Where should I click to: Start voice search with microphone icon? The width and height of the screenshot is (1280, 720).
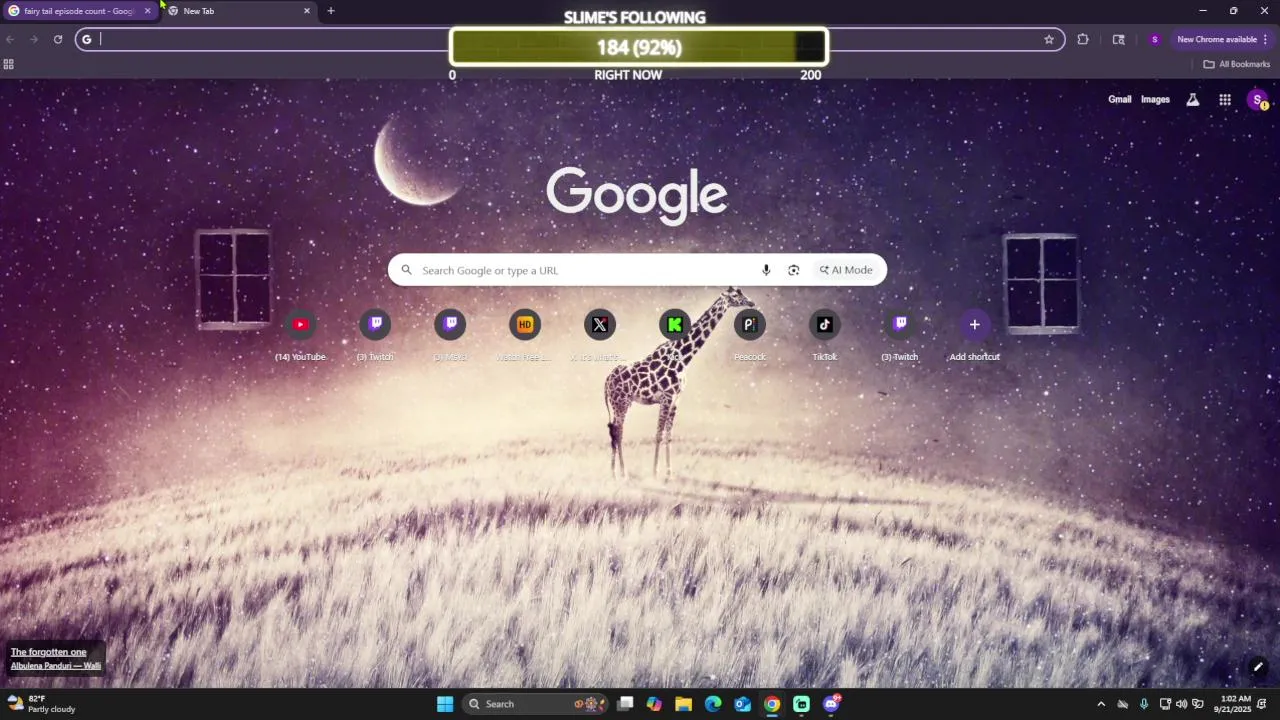pos(766,270)
